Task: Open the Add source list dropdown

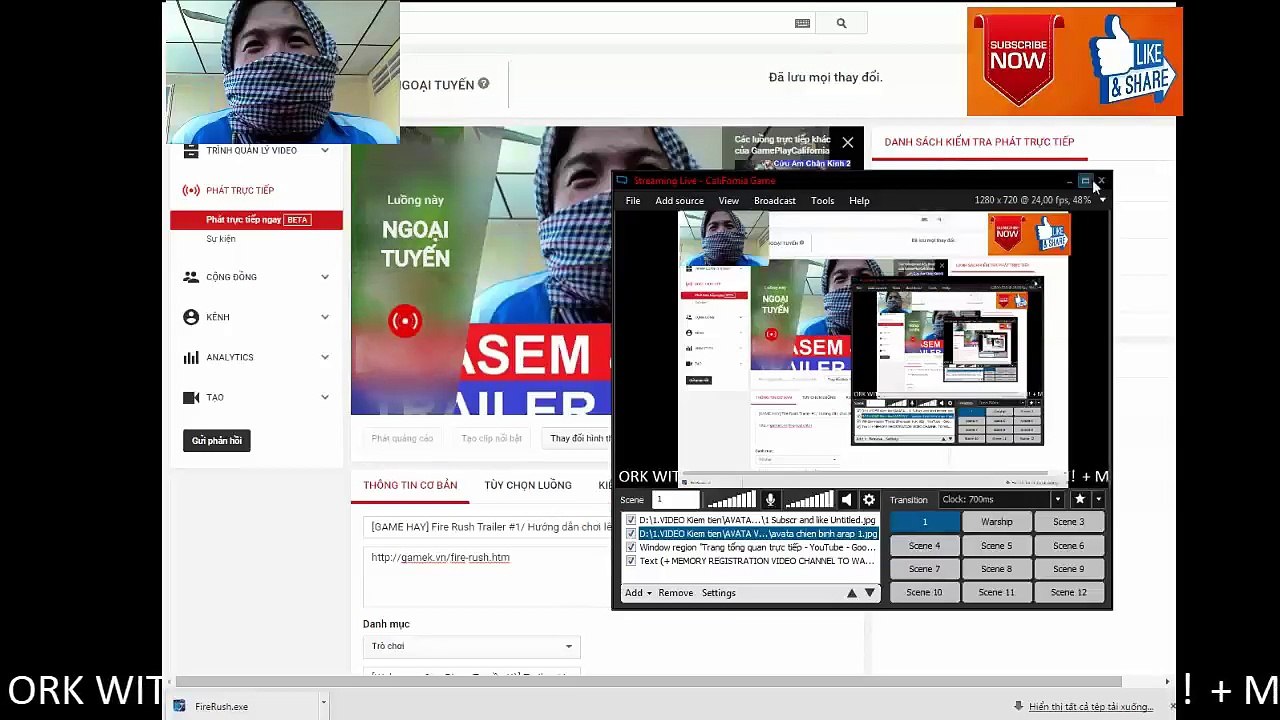Action: click(x=638, y=593)
